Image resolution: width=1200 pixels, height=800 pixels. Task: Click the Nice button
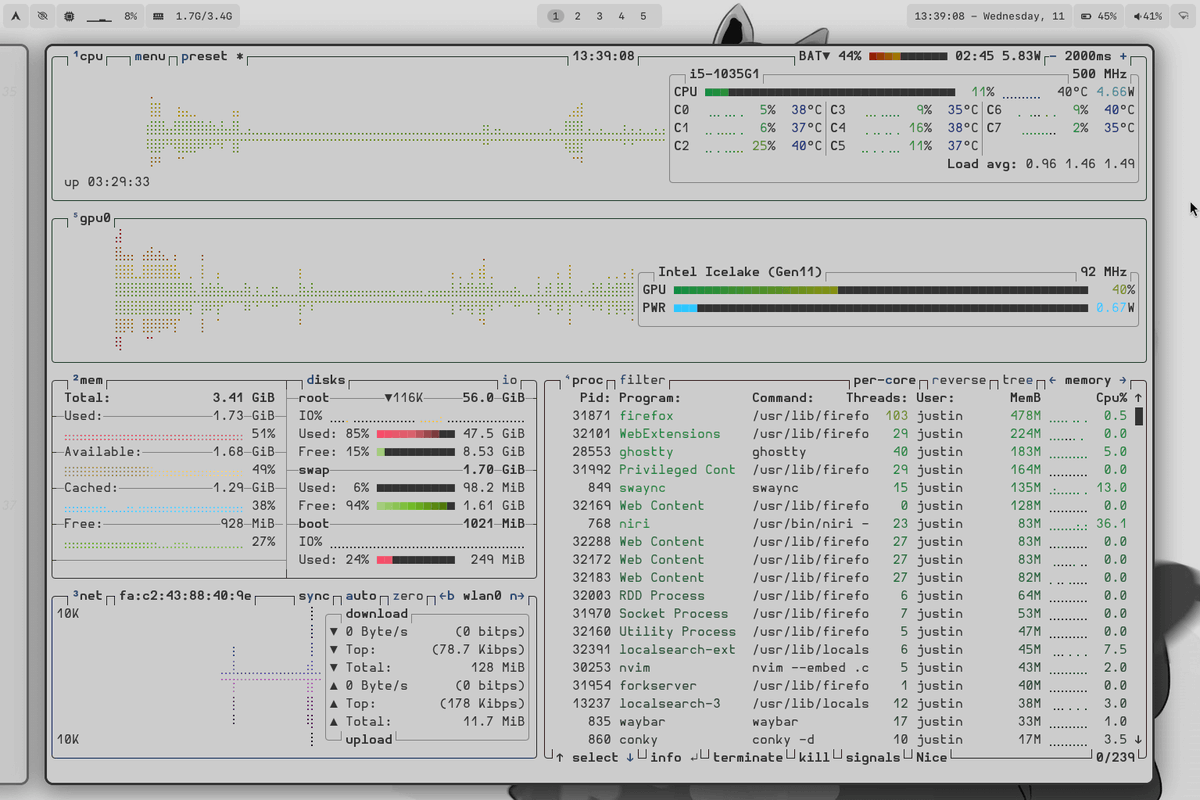pyautogui.click(x=932, y=757)
